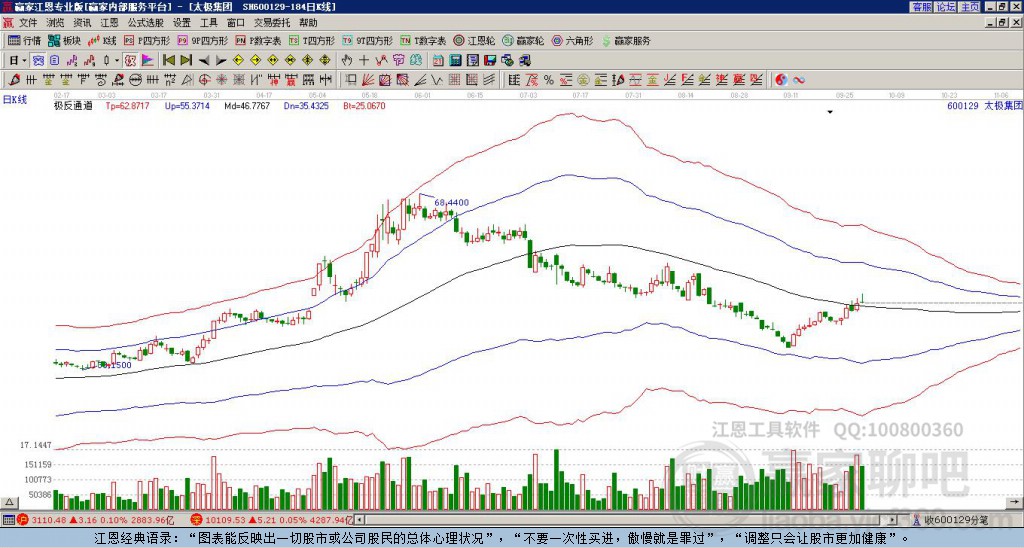1024x548 pixels.
Task: Open the 文件 menu
Action: point(28,23)
